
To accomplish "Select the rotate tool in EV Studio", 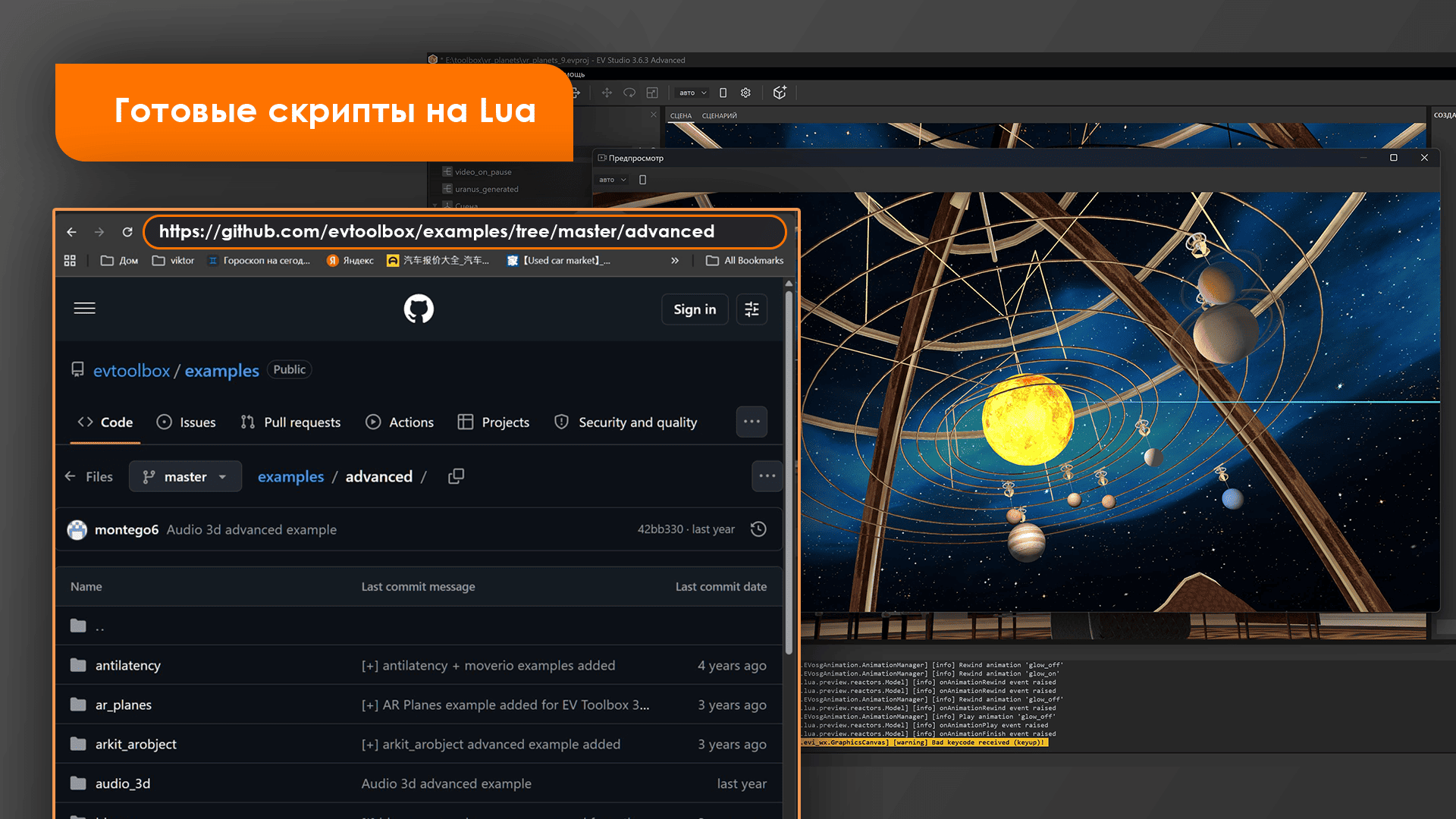I will click(x=629, y=93).
